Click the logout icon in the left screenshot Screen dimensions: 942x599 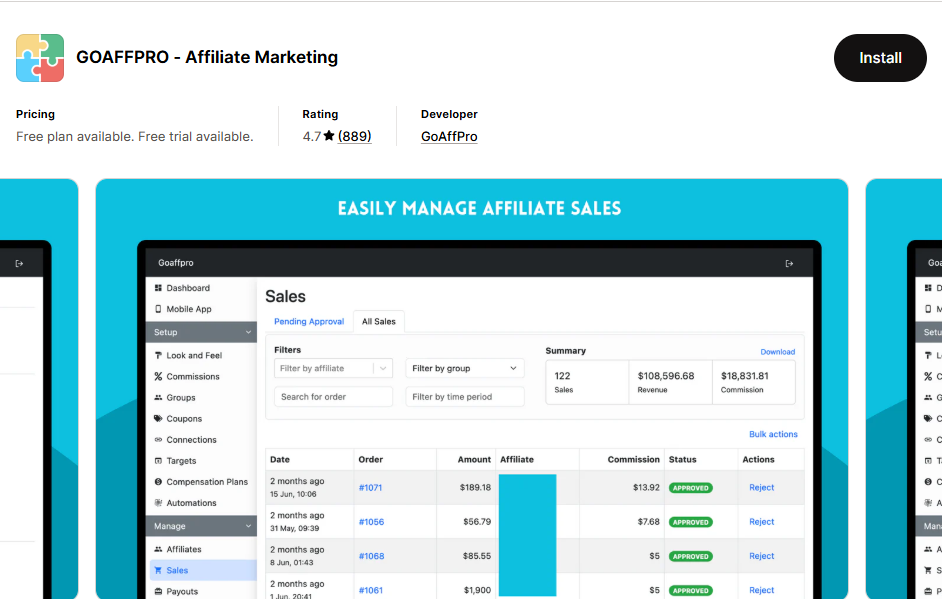(19, 263)
